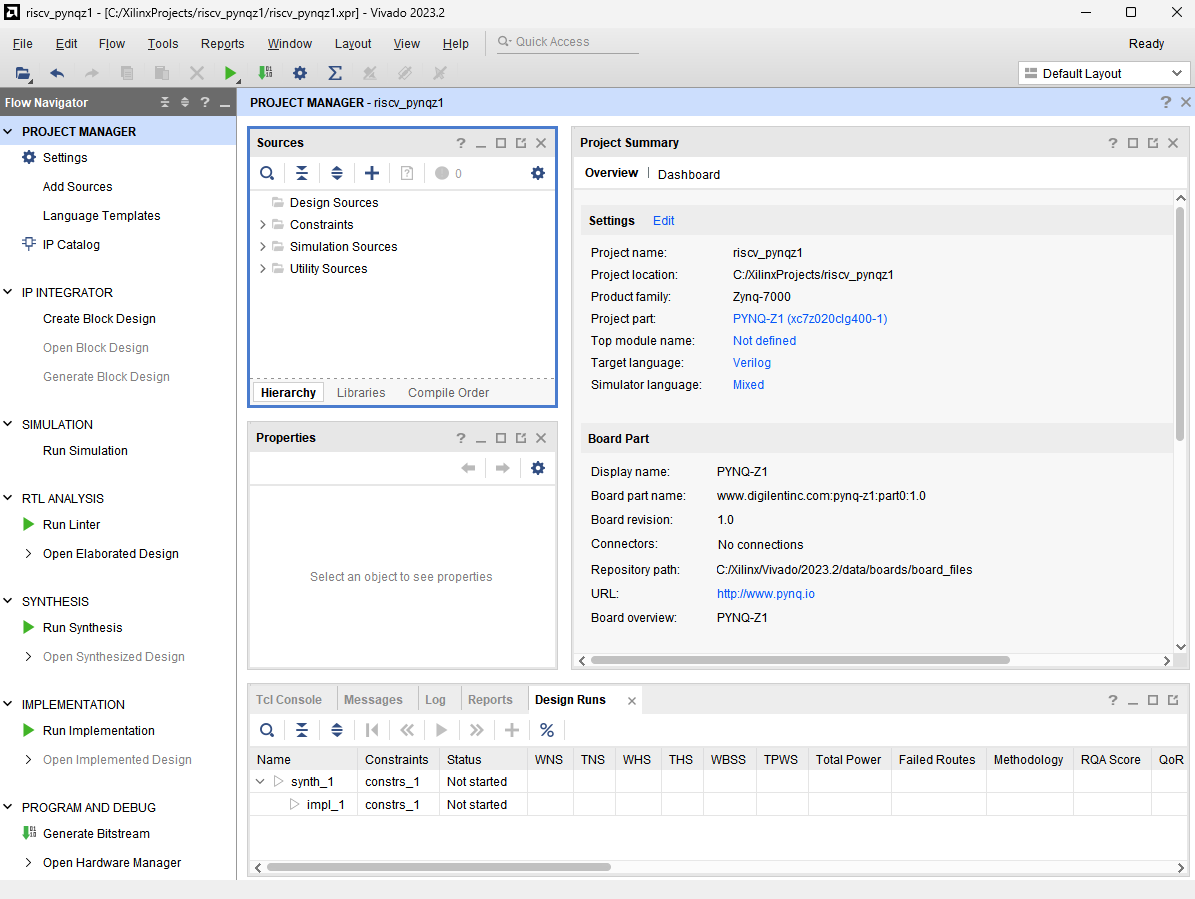Image resolution: width=1195 pixels, height=899 pixels.
Task: Click percent icon in Design Runs toolbar
Action: 547,730
